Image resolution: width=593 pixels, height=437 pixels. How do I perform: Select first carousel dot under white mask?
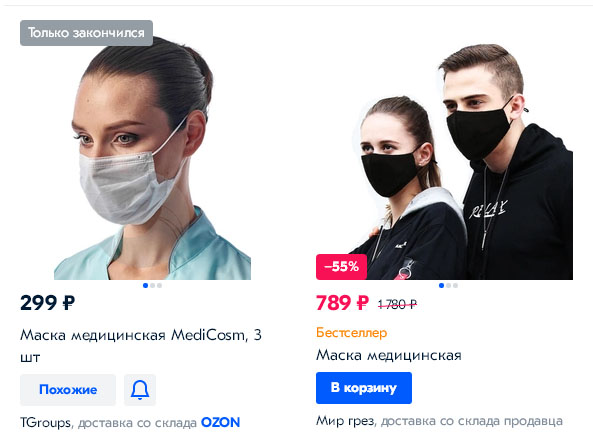point(146,285)
